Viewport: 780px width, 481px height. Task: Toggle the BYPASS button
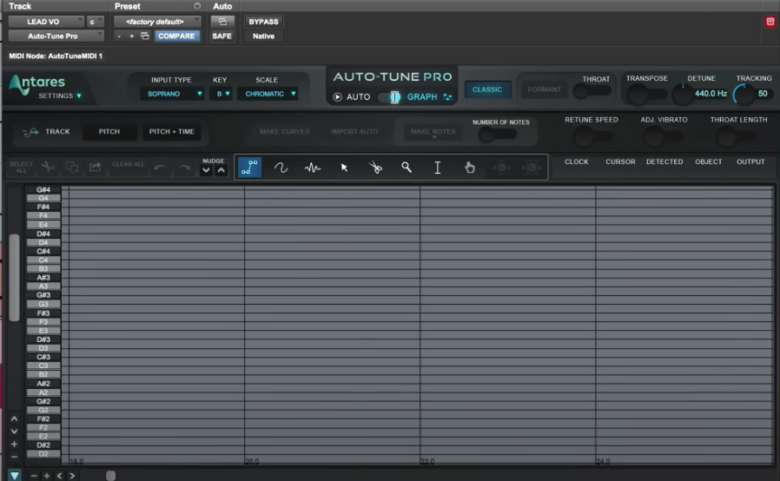coord(263,21)
